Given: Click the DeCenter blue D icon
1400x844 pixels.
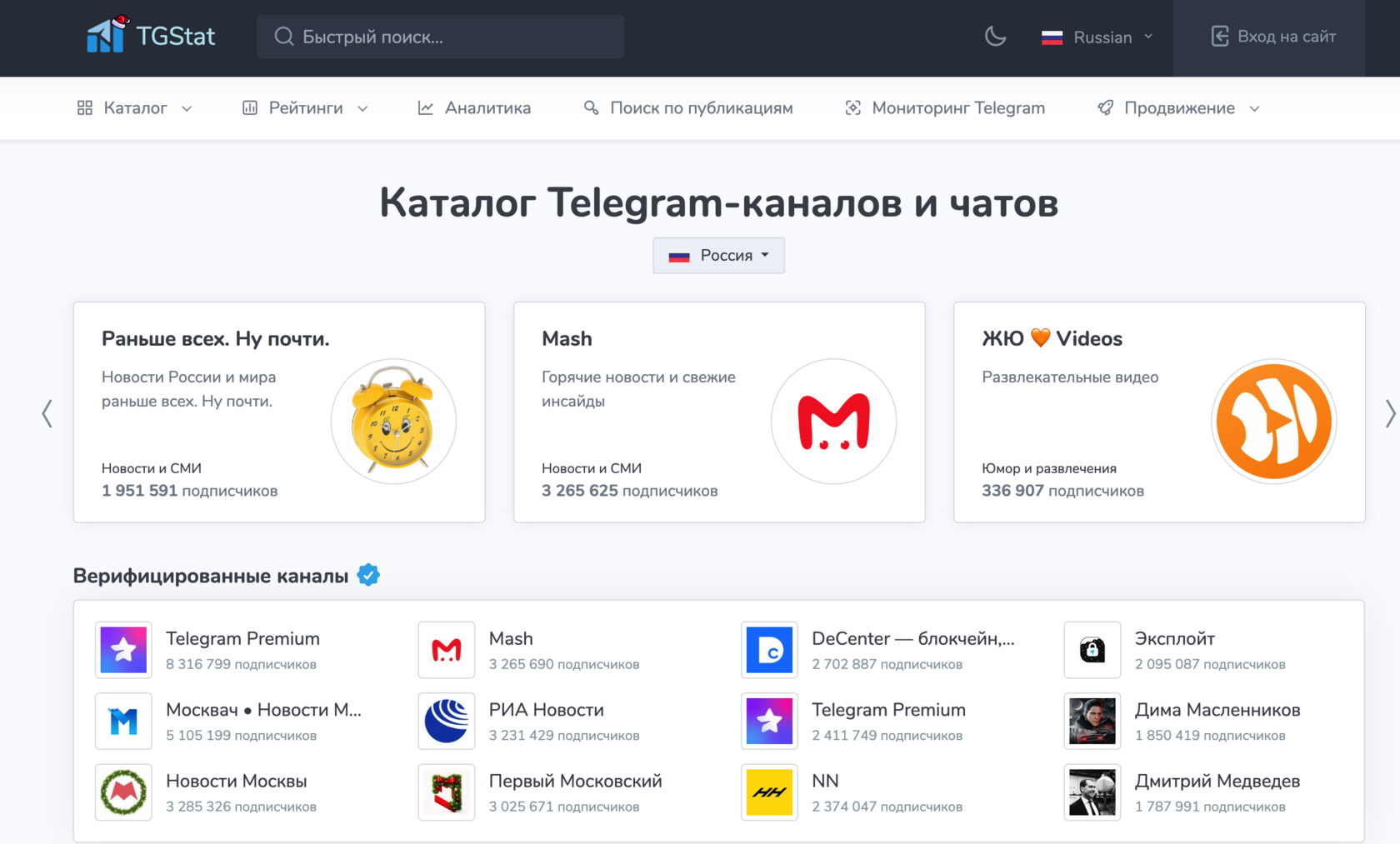Looking at the screenshot, I should [769, 650].
